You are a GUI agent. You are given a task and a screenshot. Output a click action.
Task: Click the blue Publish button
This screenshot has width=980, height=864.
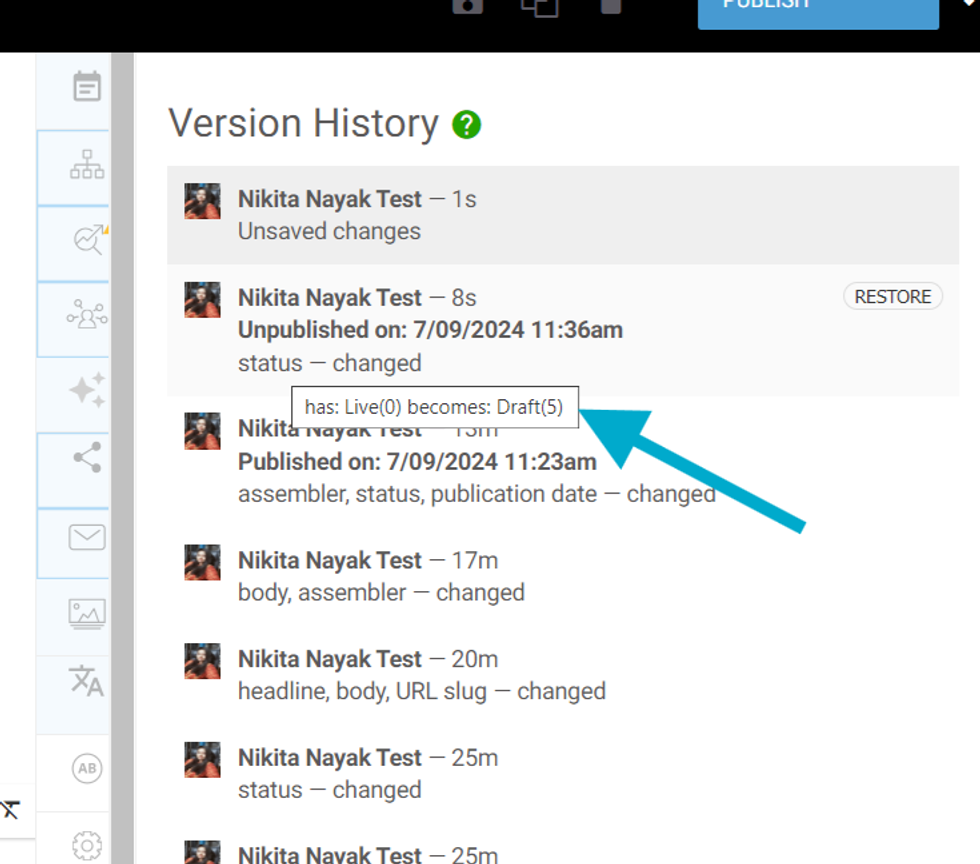(x=817, y=10)
